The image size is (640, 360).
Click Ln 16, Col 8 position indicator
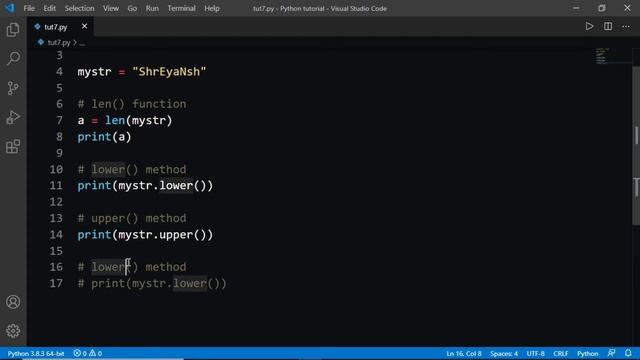coord(464,353)
